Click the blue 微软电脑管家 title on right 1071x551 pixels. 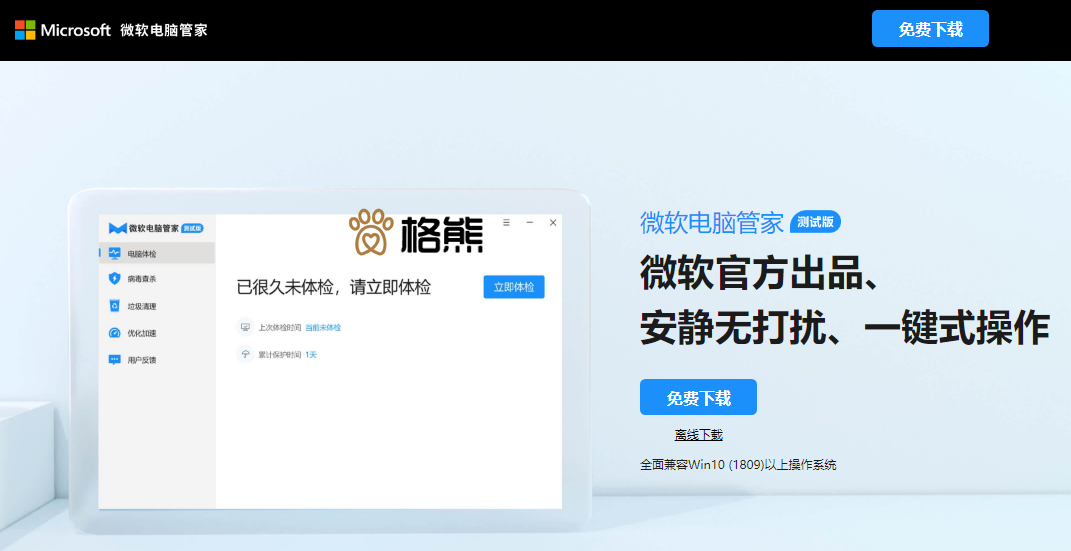[x=712, y=223]
